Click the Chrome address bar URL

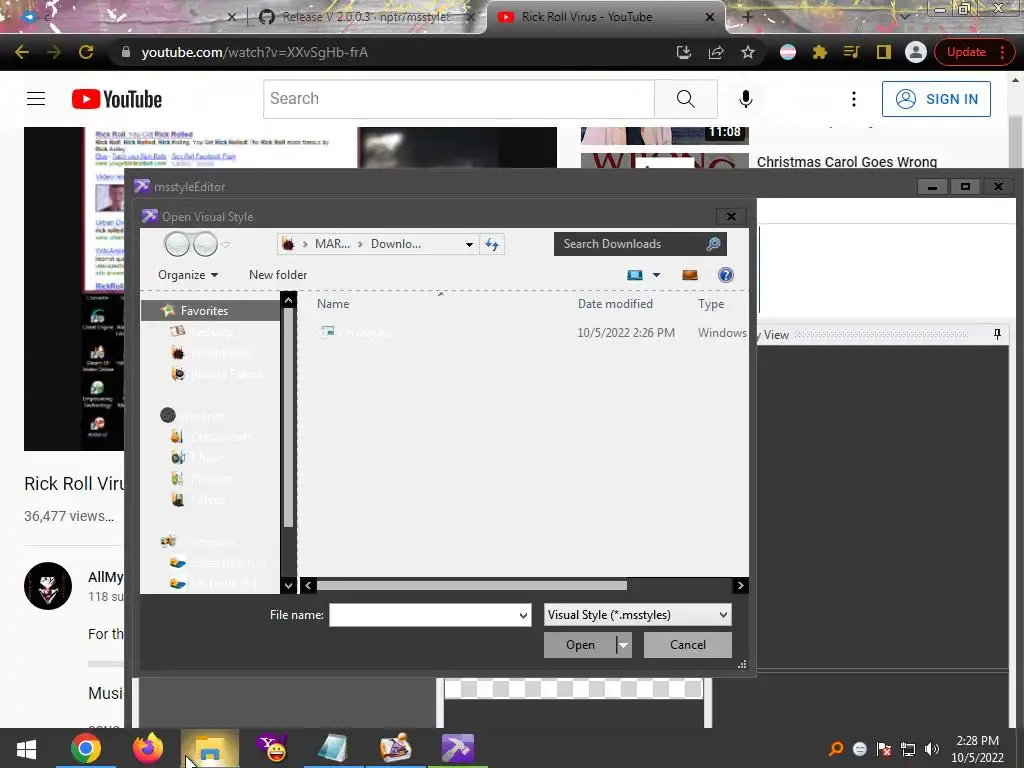pos(255,52)
